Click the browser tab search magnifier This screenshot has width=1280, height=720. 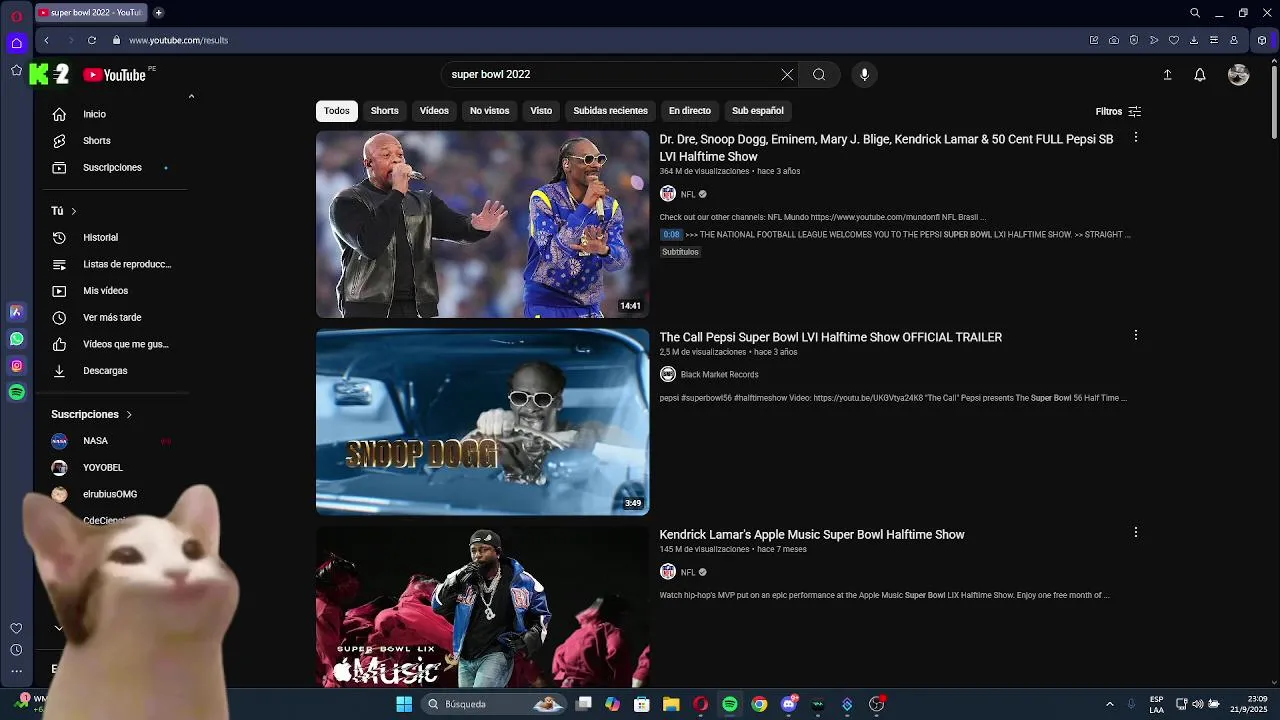point(1195,13)
